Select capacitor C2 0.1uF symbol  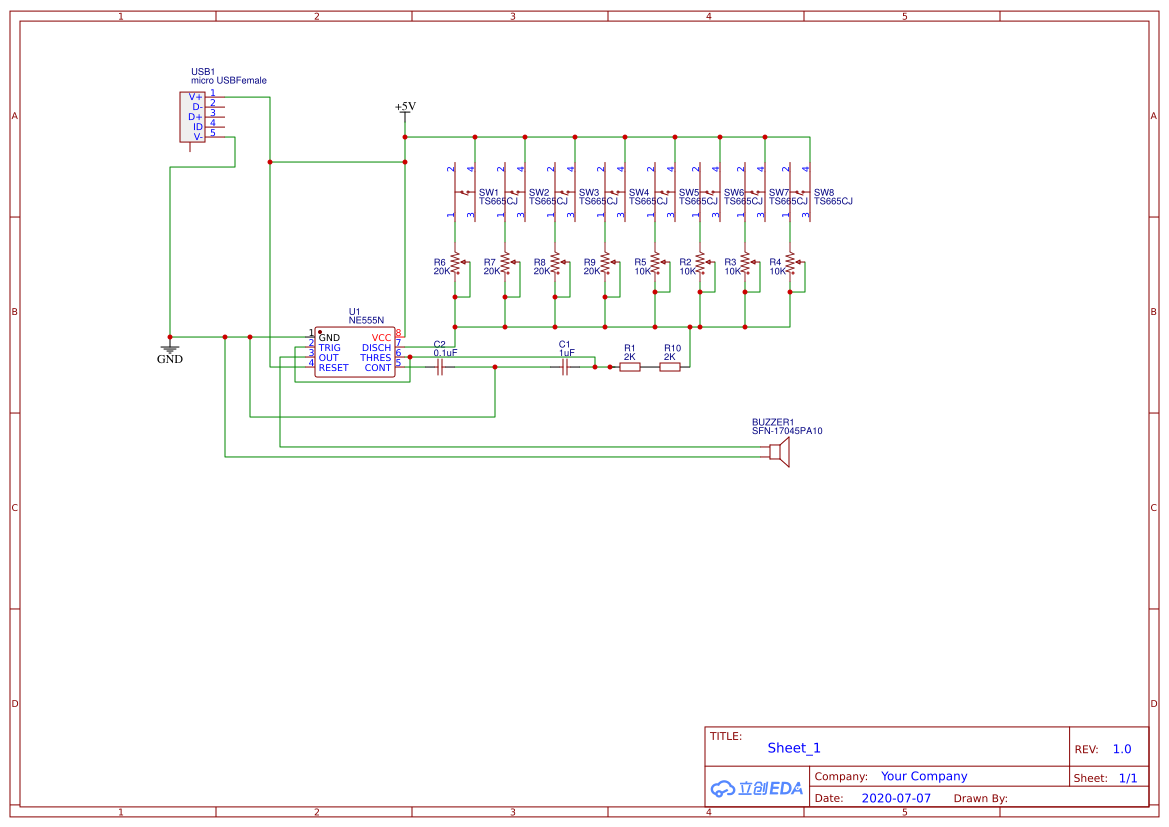(441, 367)
